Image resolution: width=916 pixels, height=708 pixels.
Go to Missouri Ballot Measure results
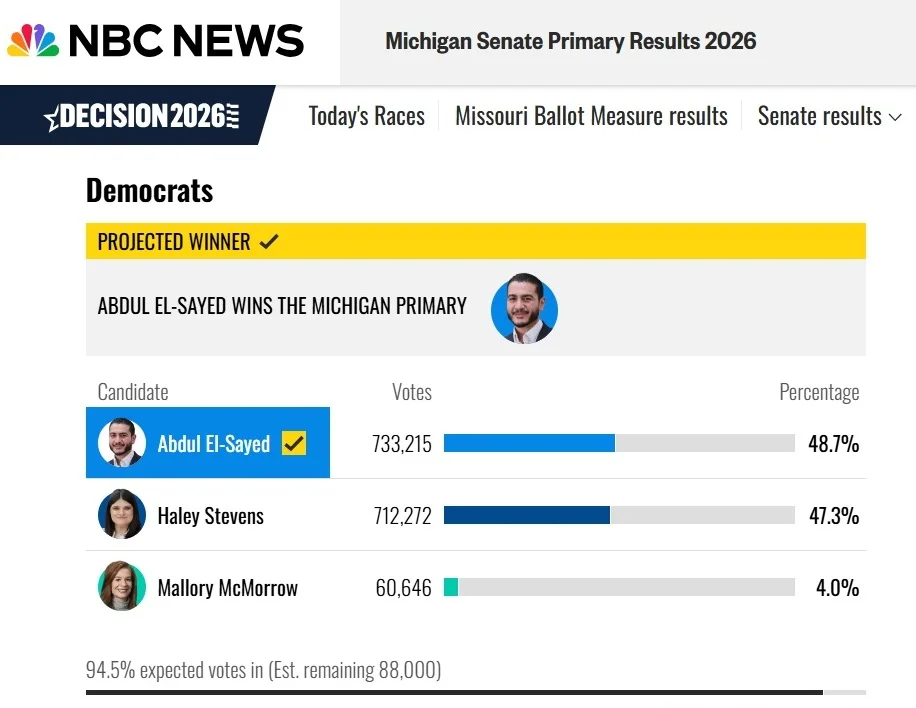point(591,116)
